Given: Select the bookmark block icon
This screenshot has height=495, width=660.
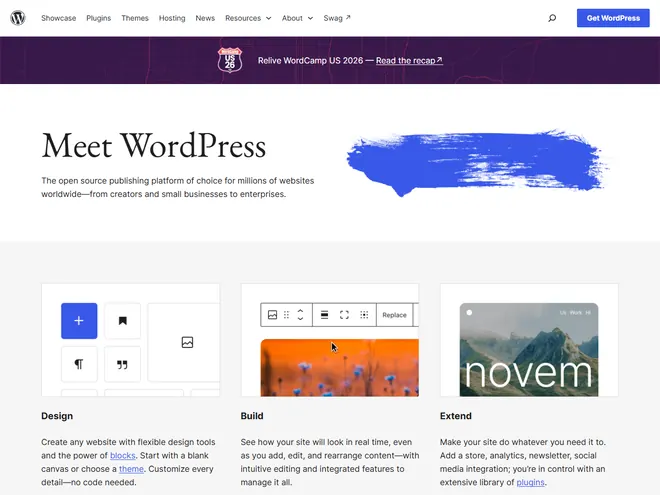Looking at the screenshot, I should click(122, 321).
